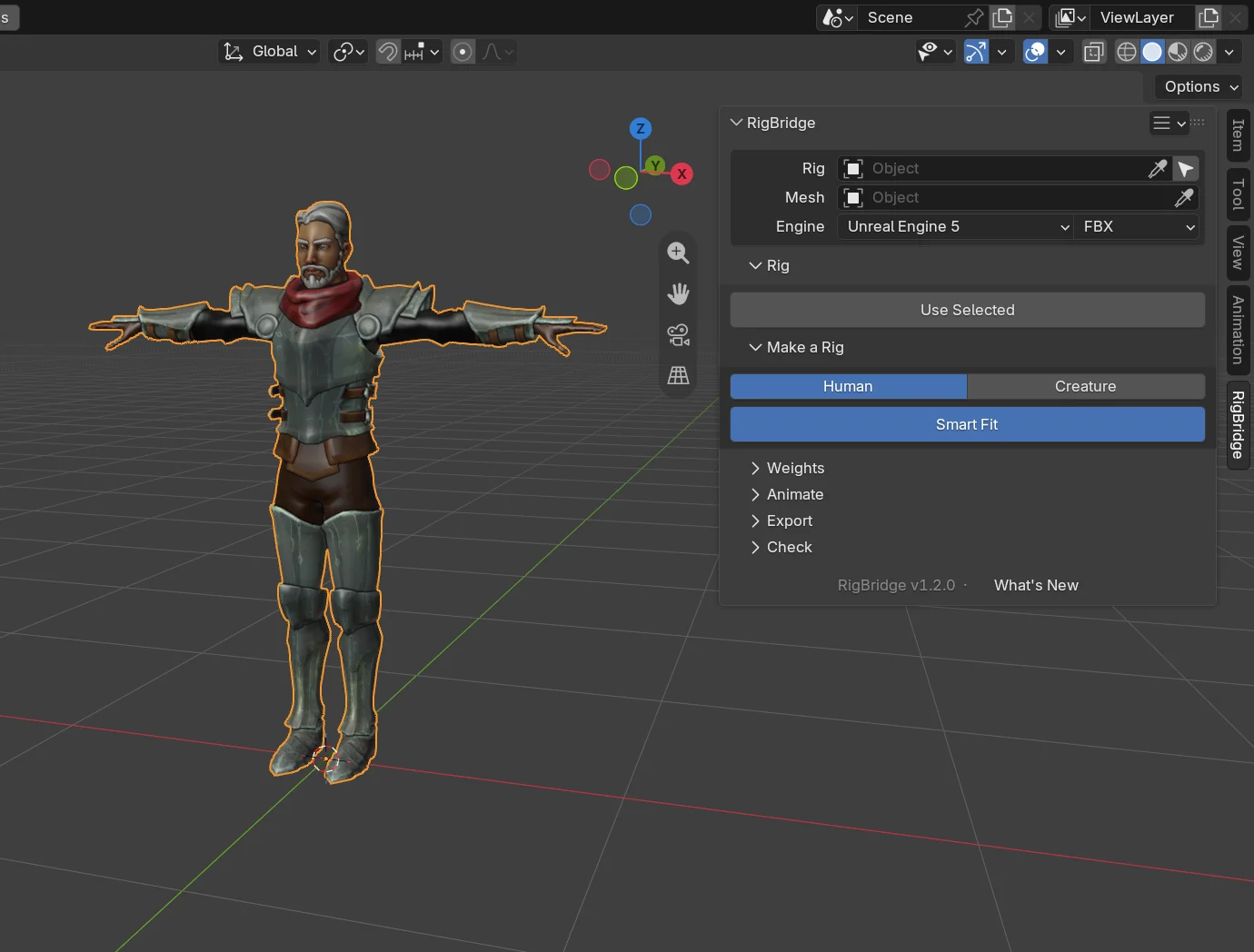Click the red X axis gizmo ball

click(682, 174)
